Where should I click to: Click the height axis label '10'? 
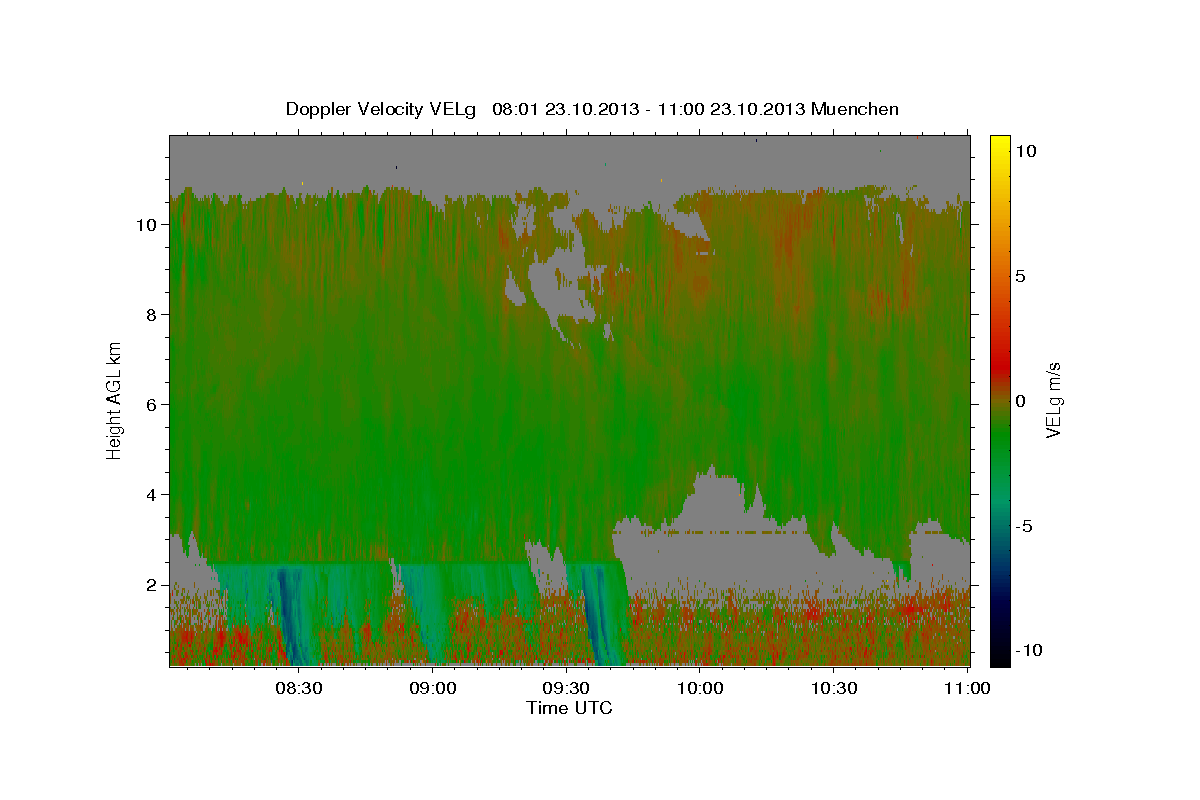coord(146,225)
